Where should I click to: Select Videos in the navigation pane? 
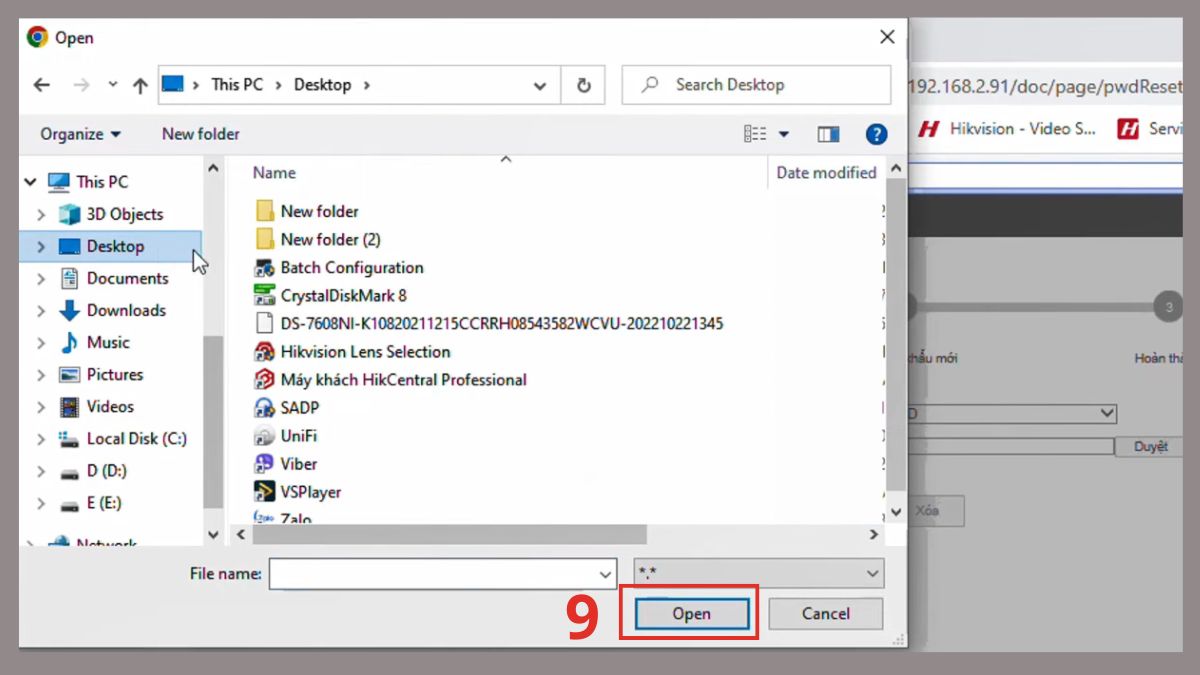pyautogui.click(x=110, y=406)
